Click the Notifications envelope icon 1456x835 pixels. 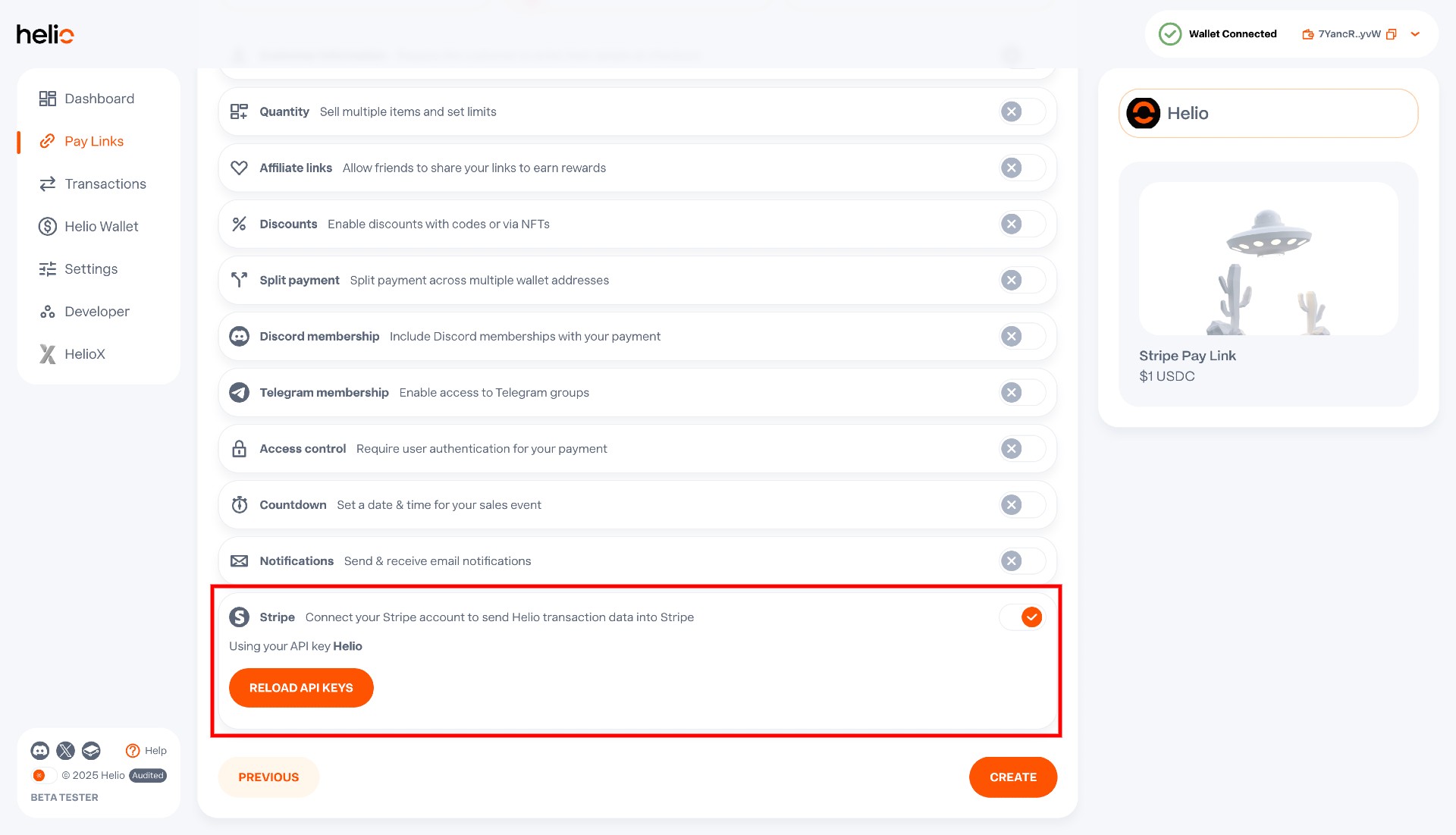[x=239, y=560]
